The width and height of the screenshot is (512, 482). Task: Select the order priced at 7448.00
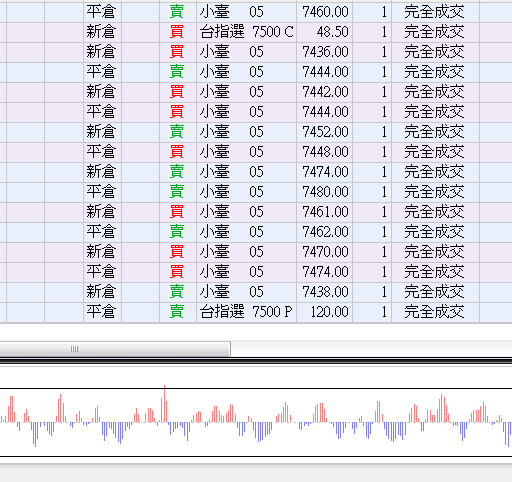pos(256,152)
